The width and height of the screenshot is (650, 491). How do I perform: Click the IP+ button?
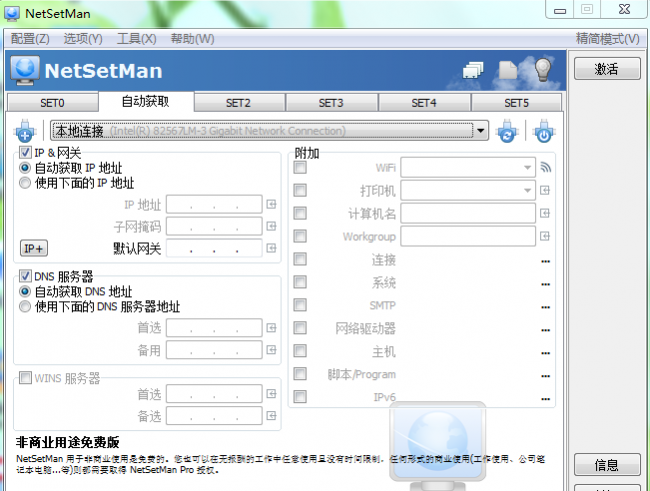tap(34, 248)
